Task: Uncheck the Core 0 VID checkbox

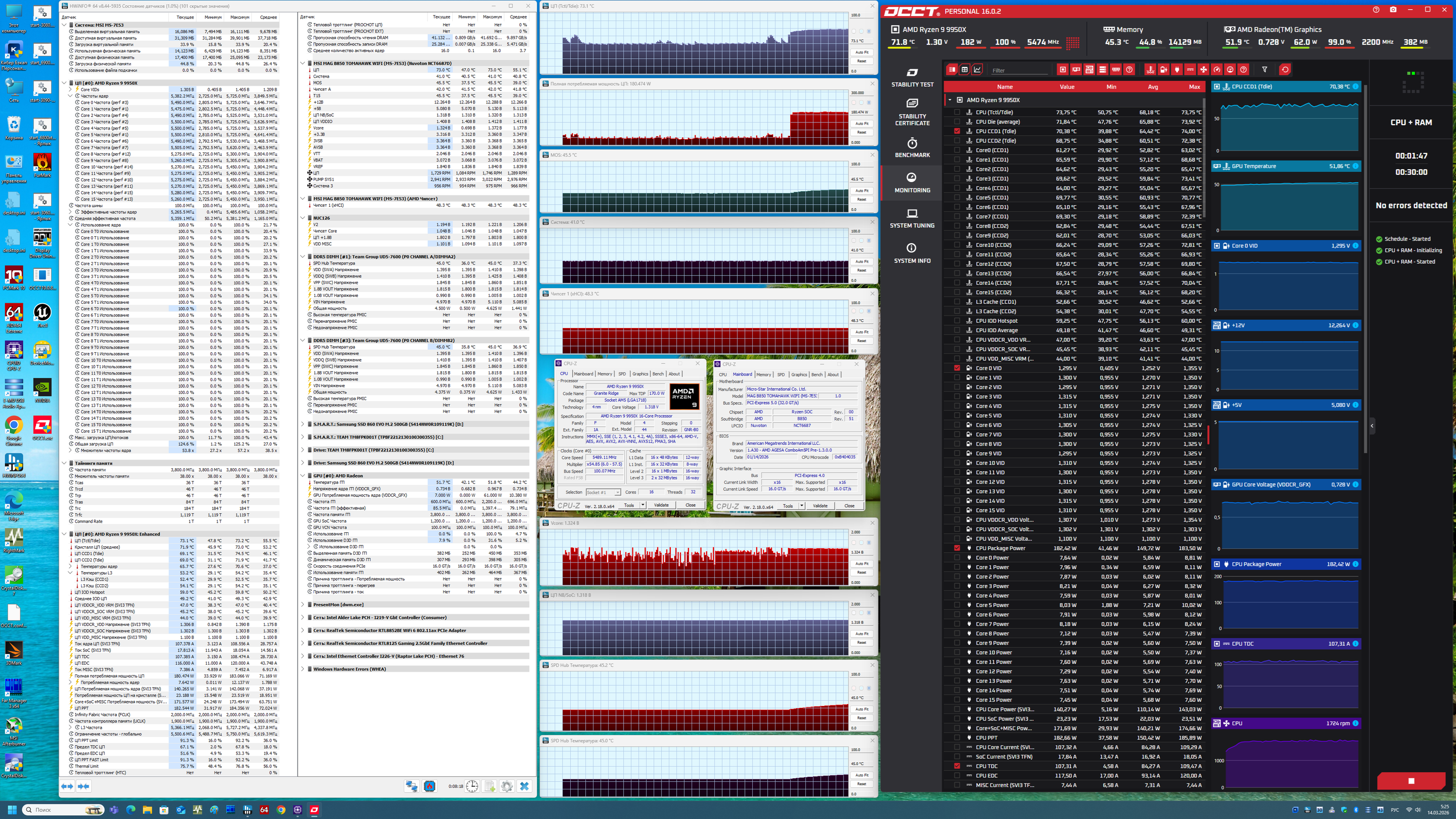Action: tap(957, 369)
